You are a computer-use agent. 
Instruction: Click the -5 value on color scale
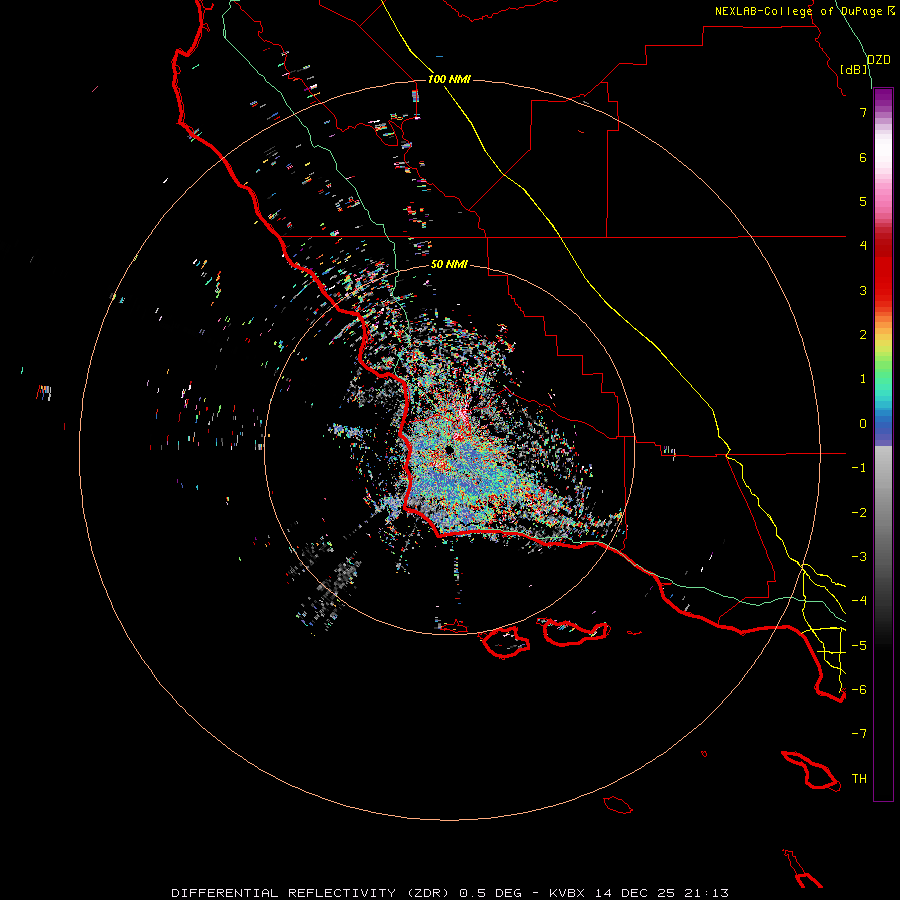859,646
